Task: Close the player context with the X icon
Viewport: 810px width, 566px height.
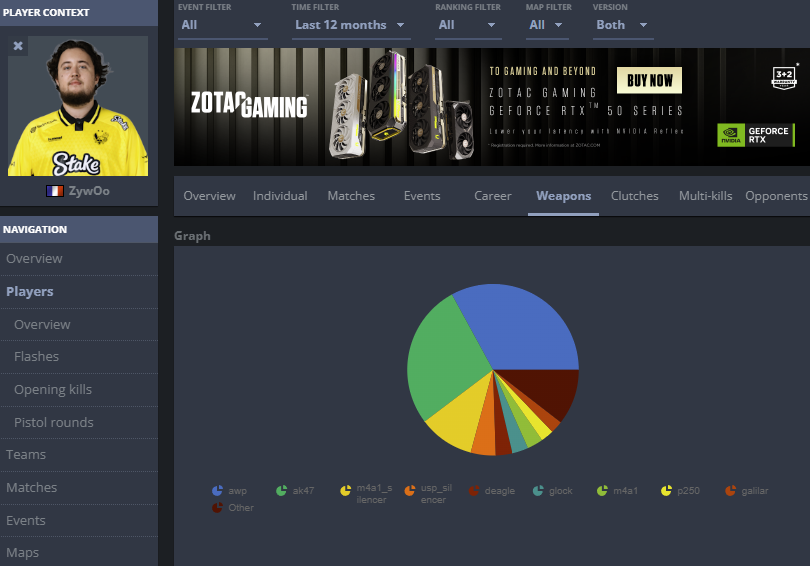Action: [18, 46]
